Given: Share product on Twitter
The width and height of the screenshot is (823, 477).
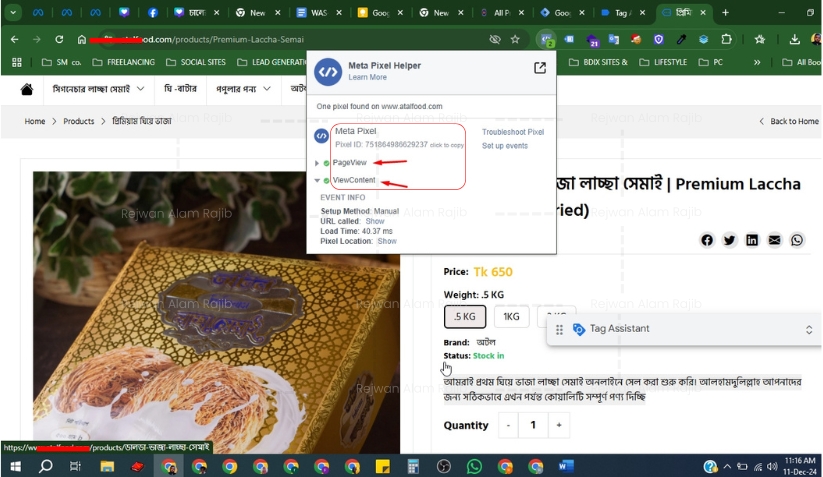Looking at the screenshot, I should (x=730, y=240).
